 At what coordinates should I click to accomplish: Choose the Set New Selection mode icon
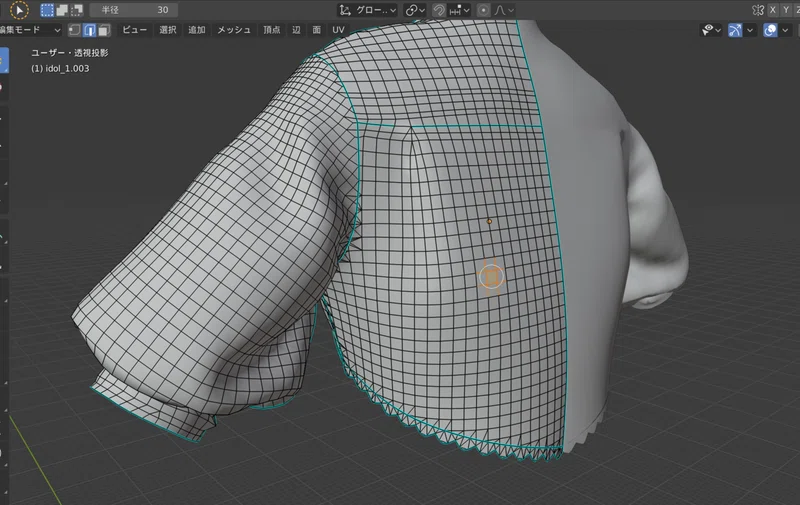[x=47, y=10]
